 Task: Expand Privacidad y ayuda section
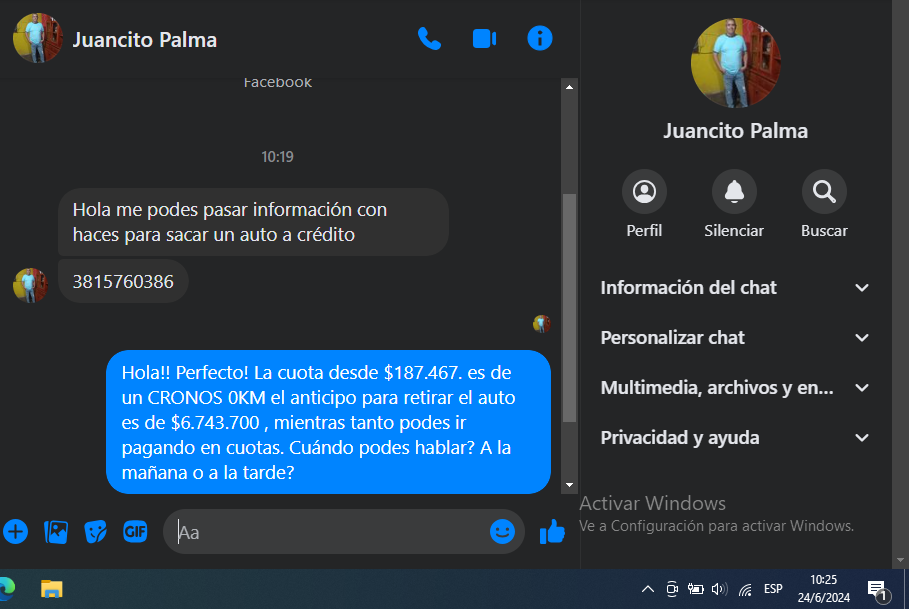point(735,437)
